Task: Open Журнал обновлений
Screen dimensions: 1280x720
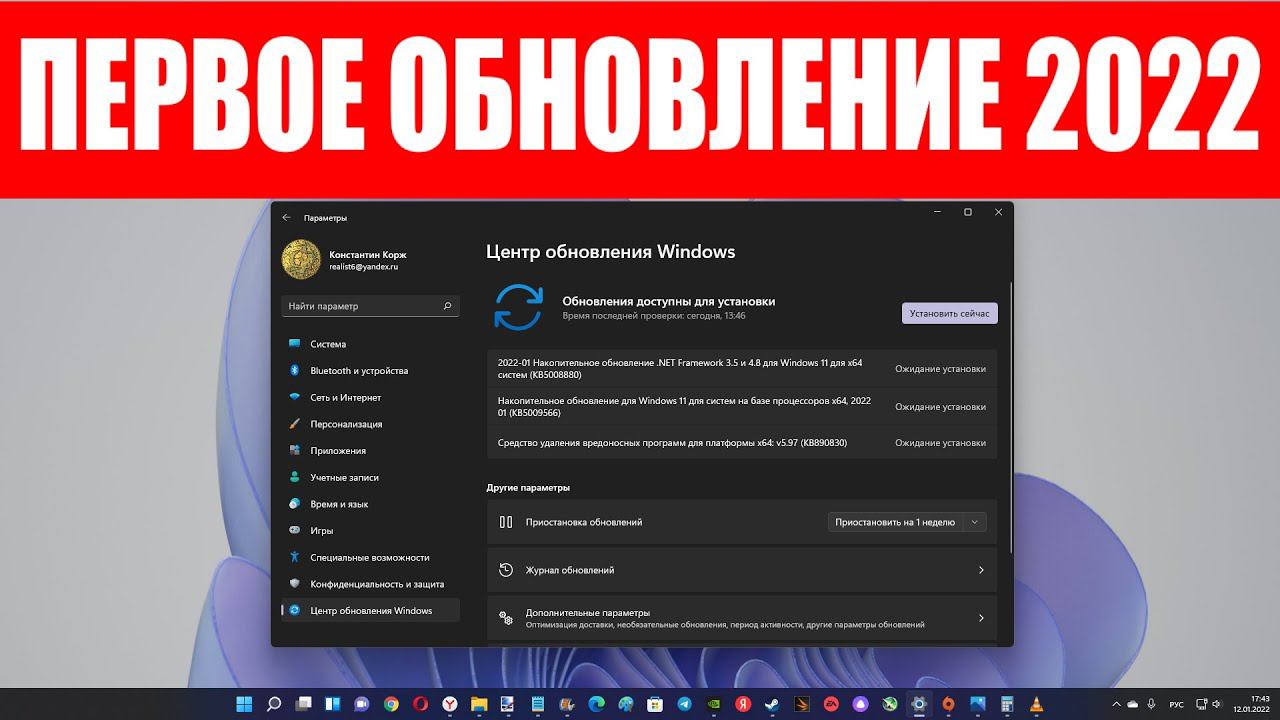Action: (x=742, y=570)
